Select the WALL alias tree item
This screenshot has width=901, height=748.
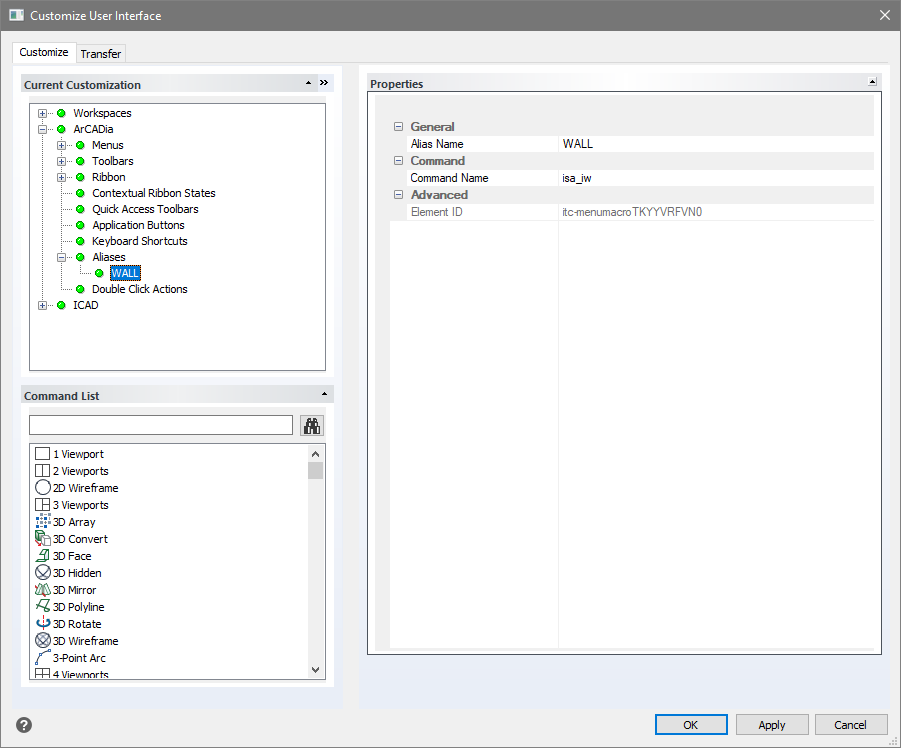(125, 273)
